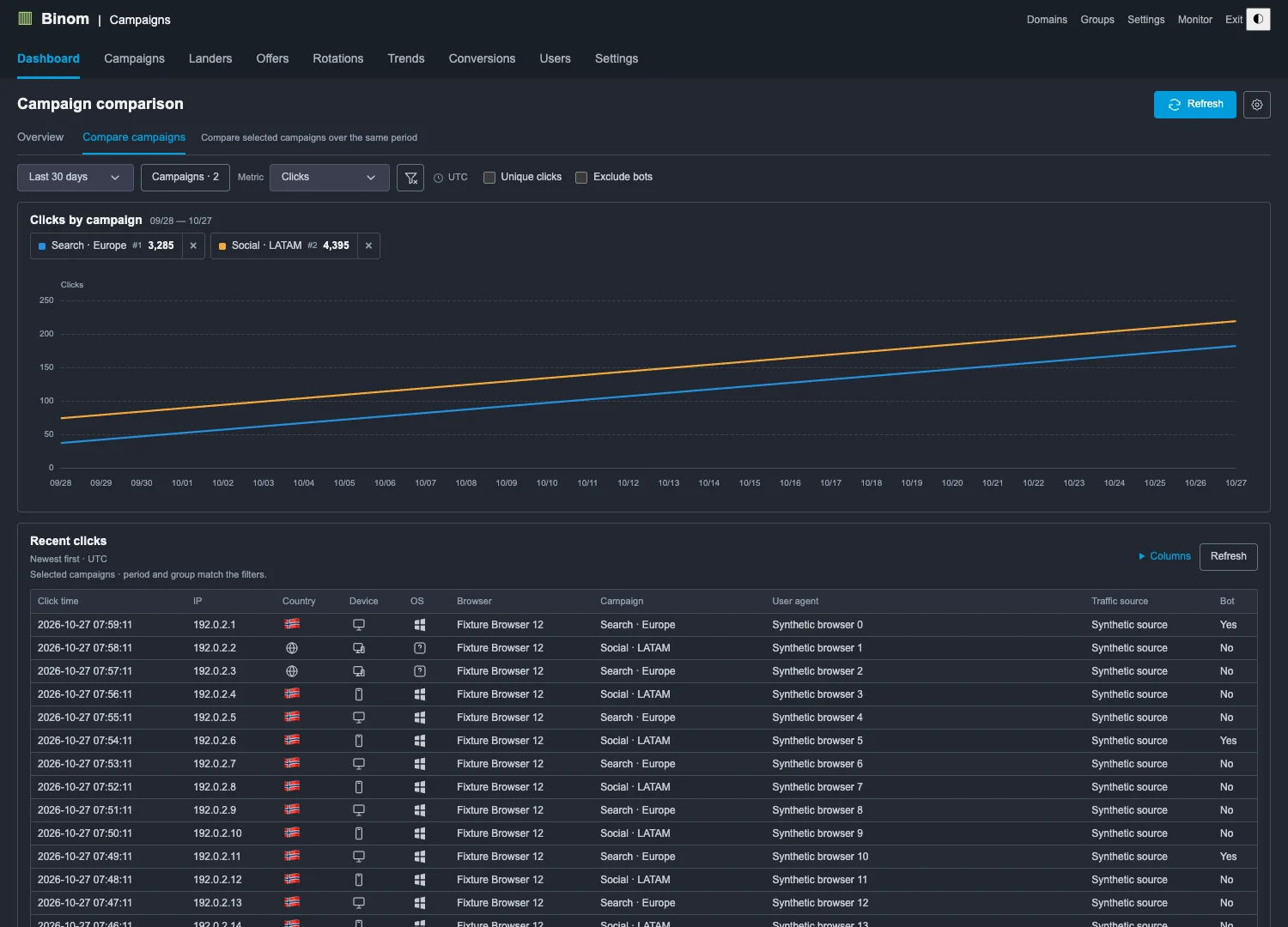Remove the Social · LATAM campaign chip

click(x=368, y=245)
